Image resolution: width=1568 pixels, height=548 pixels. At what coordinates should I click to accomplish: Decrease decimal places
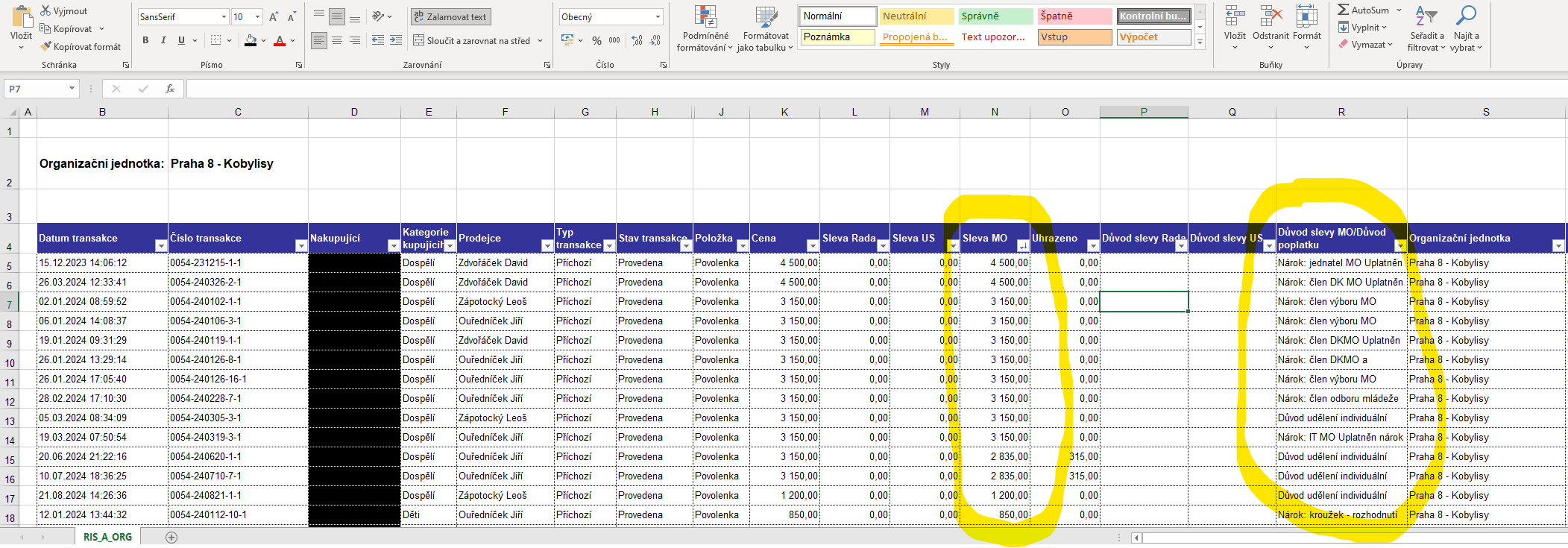pyautogui.click(x=655, y=40)
